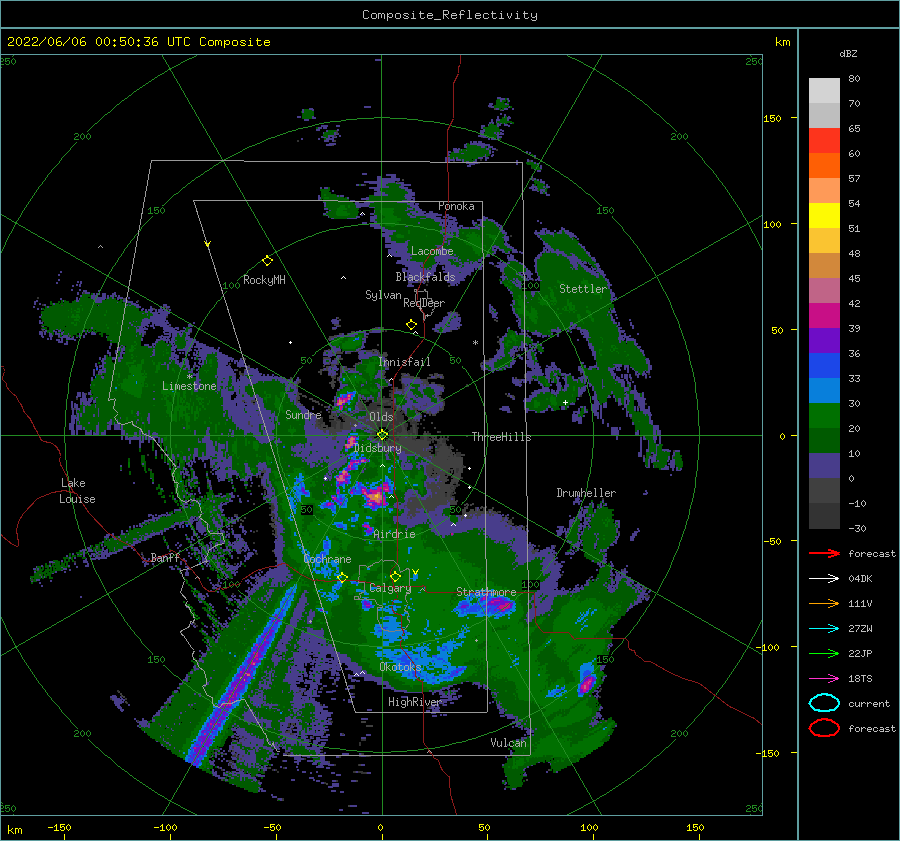Click the Limestone label
This screenshot has width=900, height=841.
click(189, 386)
